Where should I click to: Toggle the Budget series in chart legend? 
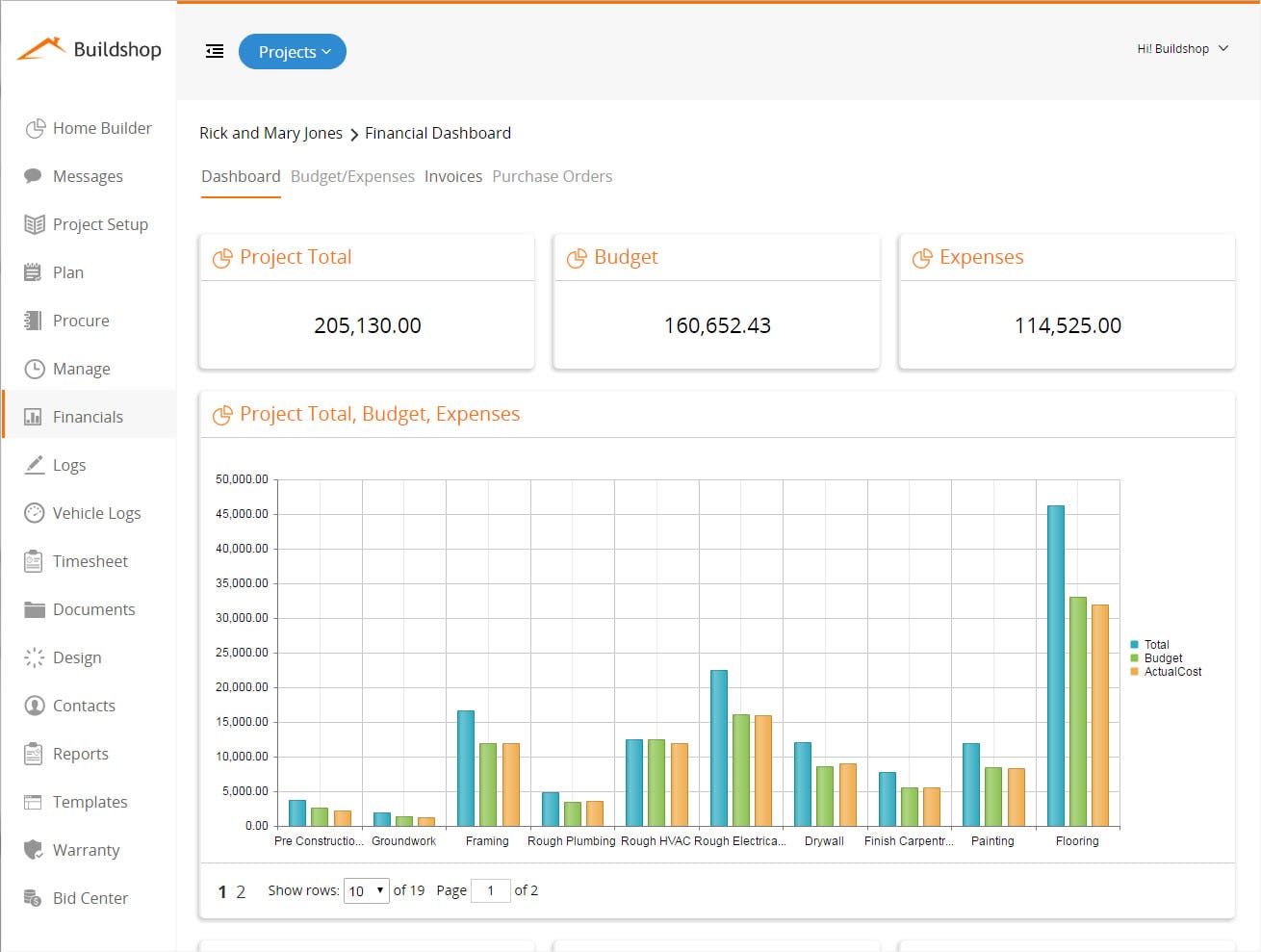1157,658
